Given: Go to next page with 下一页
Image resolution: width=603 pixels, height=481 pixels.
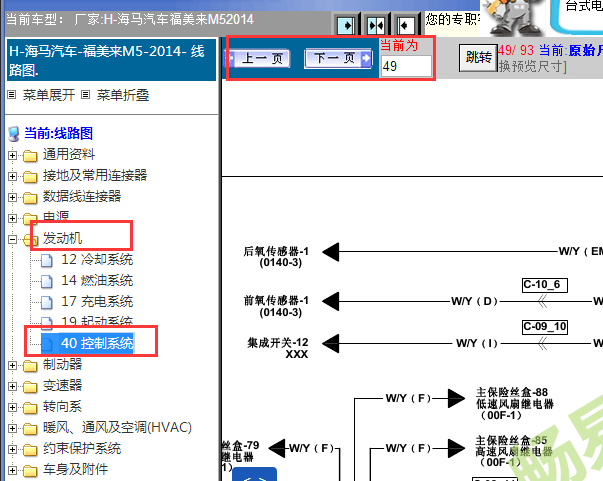Looking at the screenshot, I should (x=338, y=59).
